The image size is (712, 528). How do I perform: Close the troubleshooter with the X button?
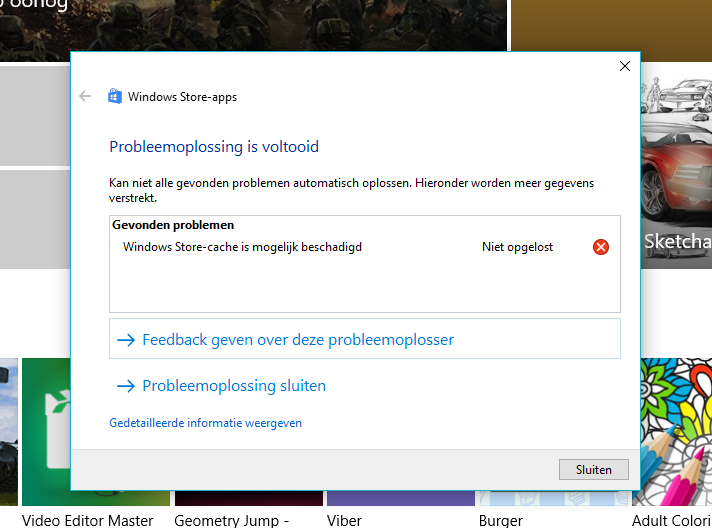pyautogui.click(x=625, y=66)
